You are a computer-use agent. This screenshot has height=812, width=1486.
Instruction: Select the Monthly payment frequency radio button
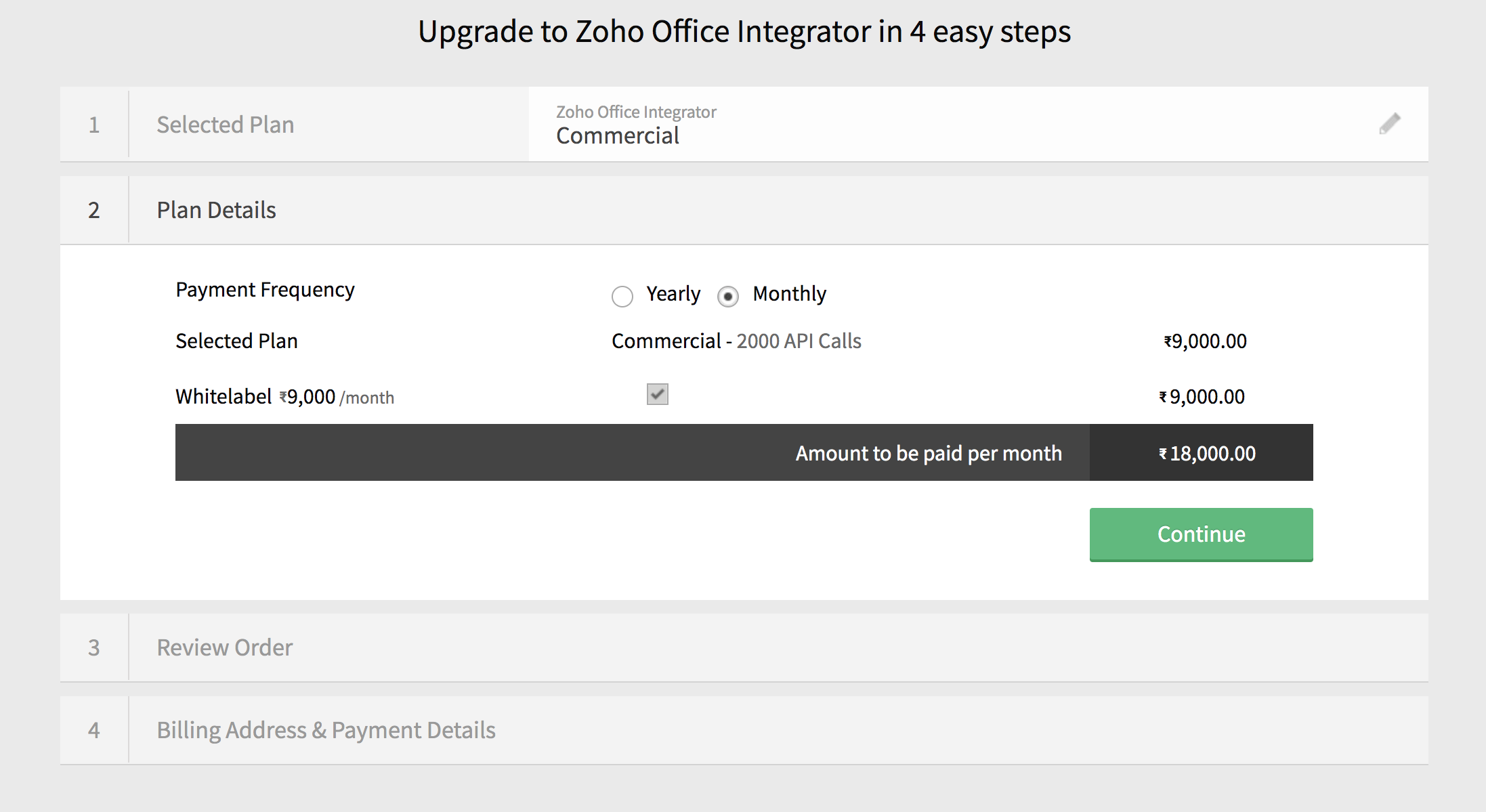point(727,296)
